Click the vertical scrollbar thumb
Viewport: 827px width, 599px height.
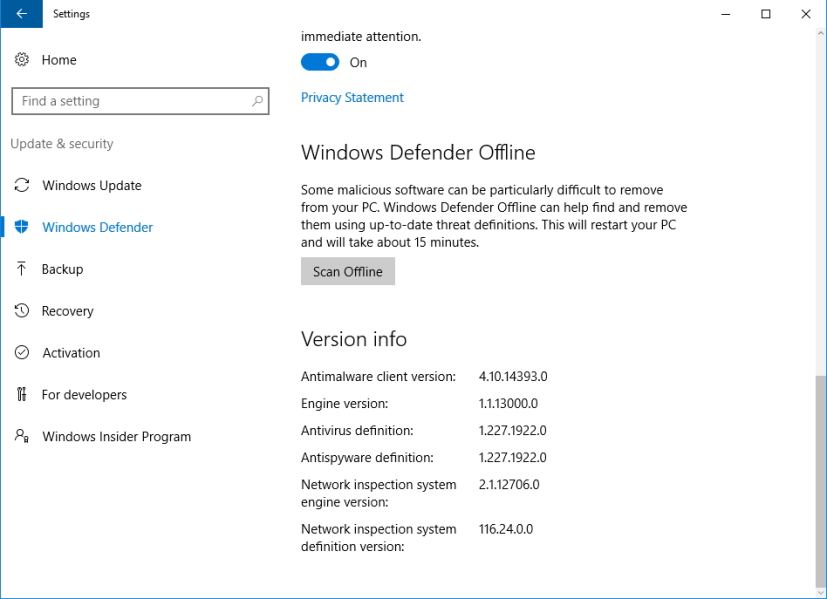[820, 481]
